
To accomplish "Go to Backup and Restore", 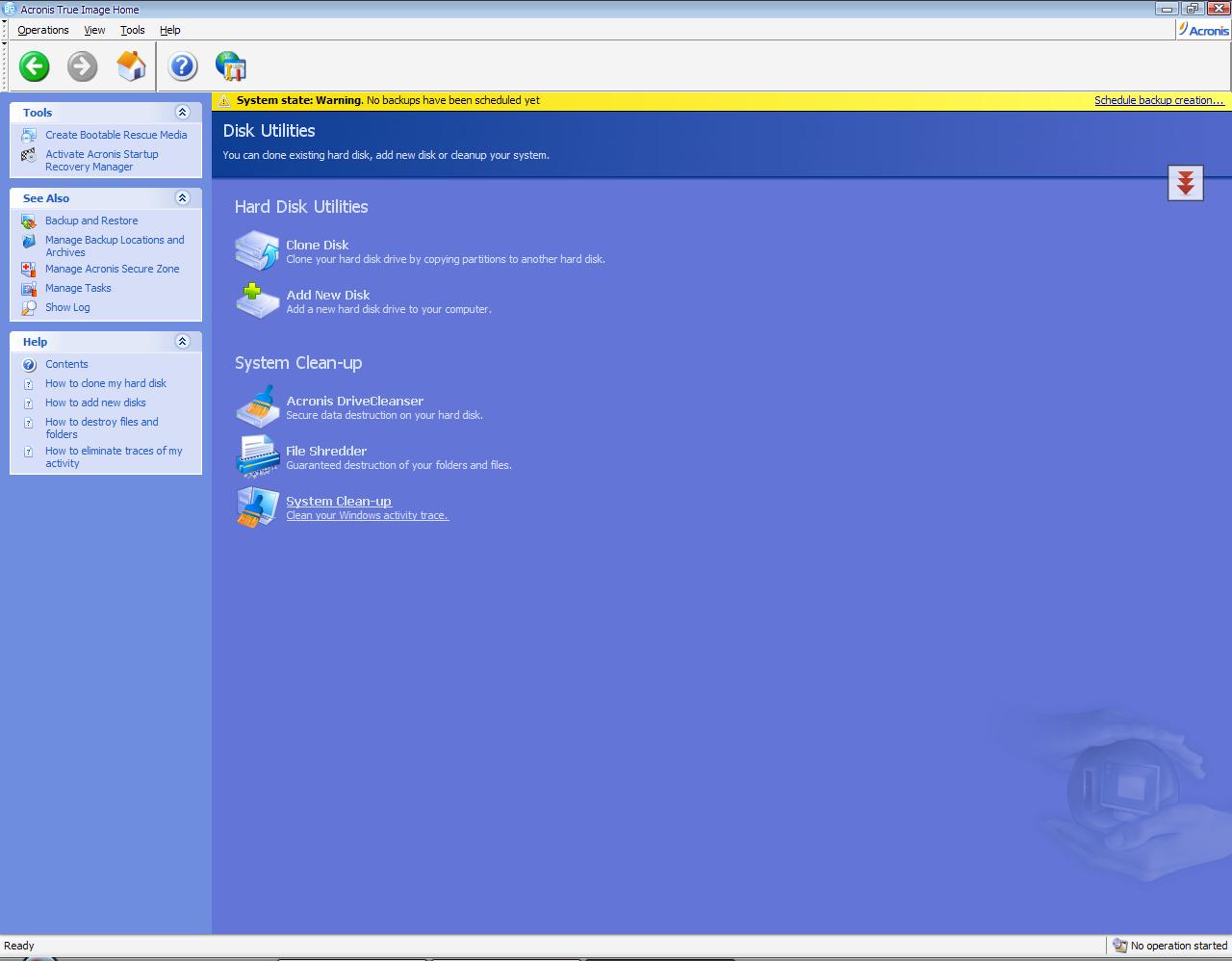I will [91, 221].
